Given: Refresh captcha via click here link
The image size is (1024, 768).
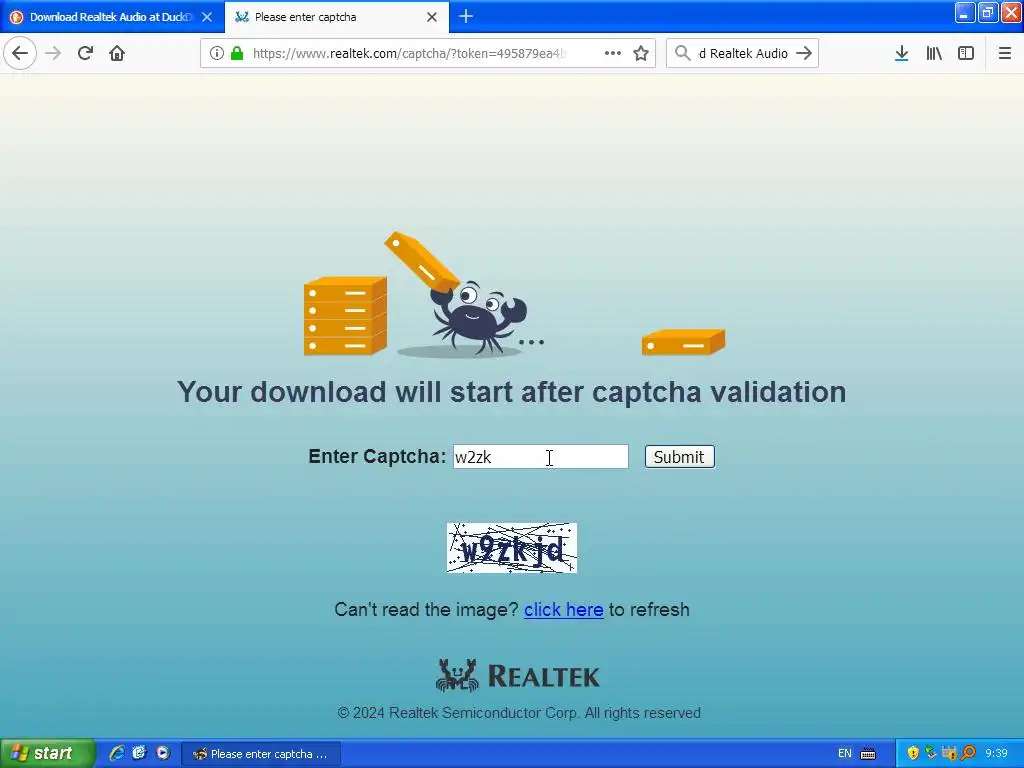Looking at the screenshot, I should tap(563, 609).
